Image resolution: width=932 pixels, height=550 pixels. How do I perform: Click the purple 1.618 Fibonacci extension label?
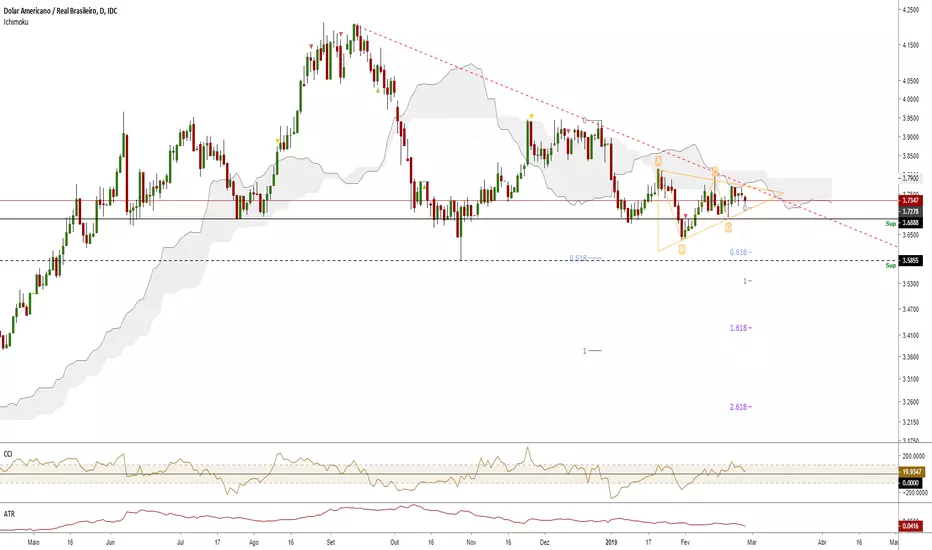pos(738,328)
